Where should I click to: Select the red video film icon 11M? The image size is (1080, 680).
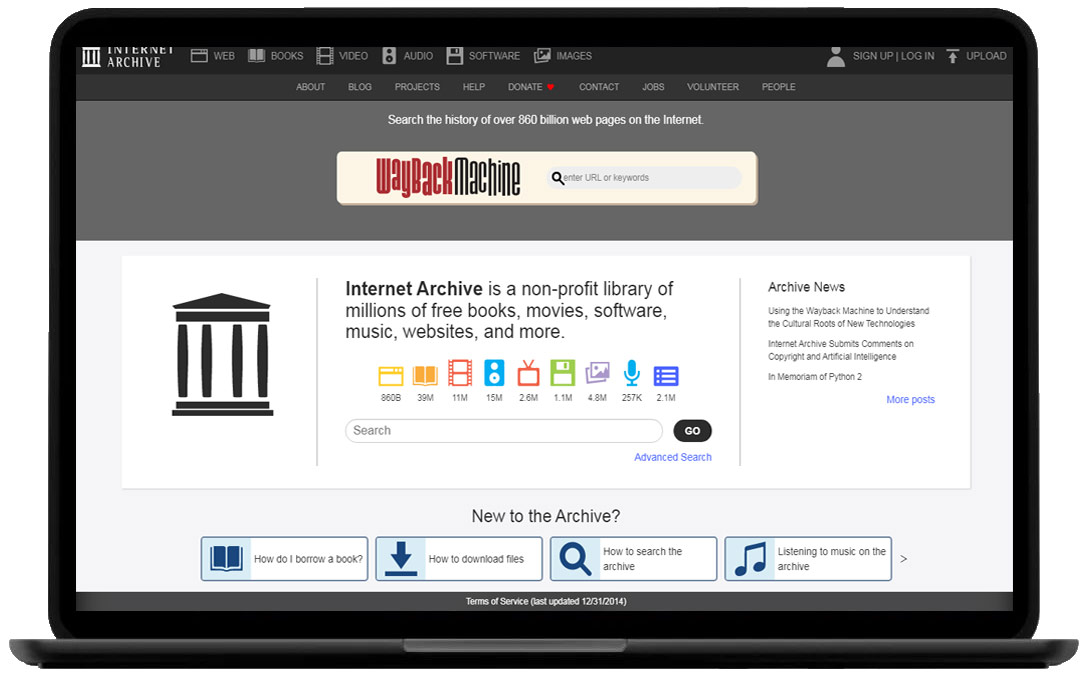pyautogui.click(x=459, y=373)
